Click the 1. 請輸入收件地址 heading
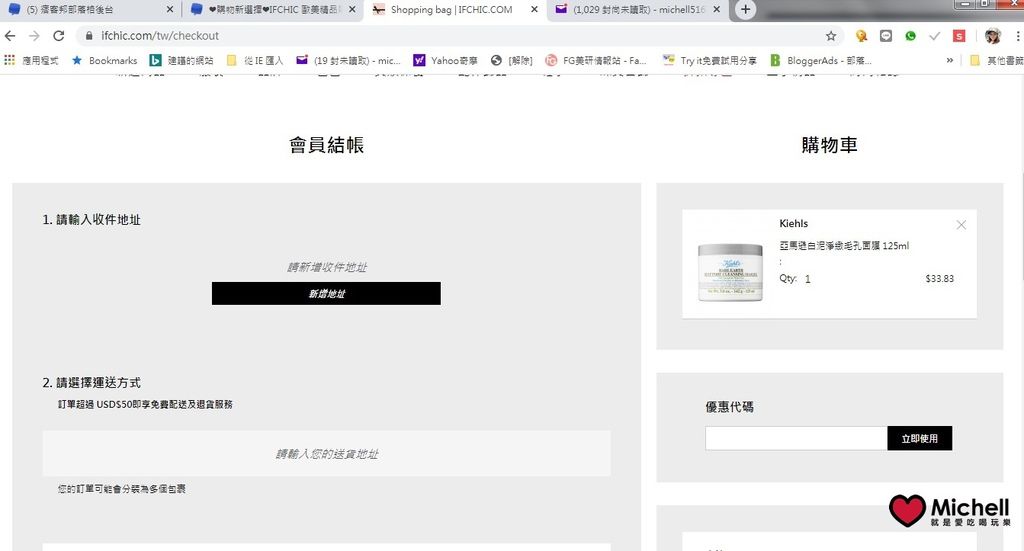 pyautogui.click(x=91, y=220)
